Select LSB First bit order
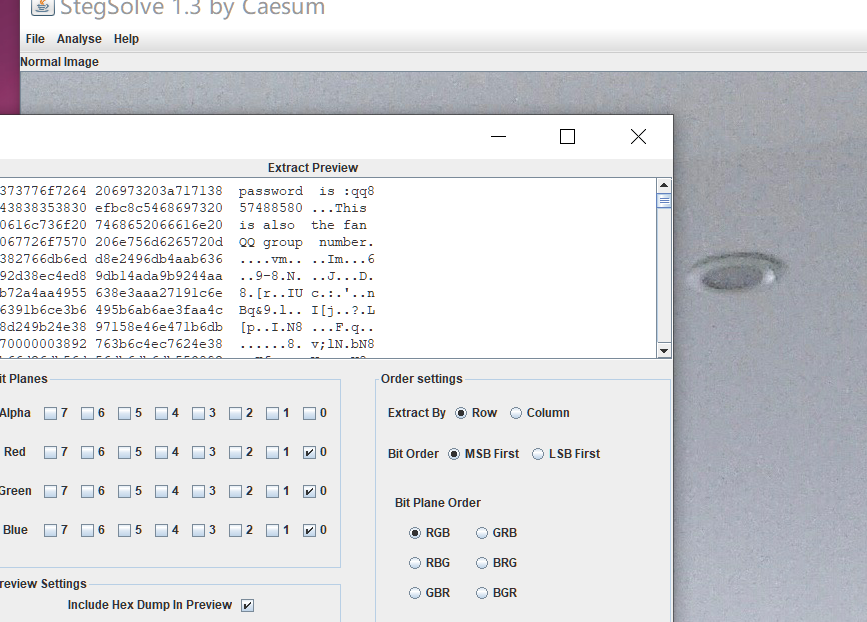The height and width of the screenshot is (622, 867). (538, 454)
